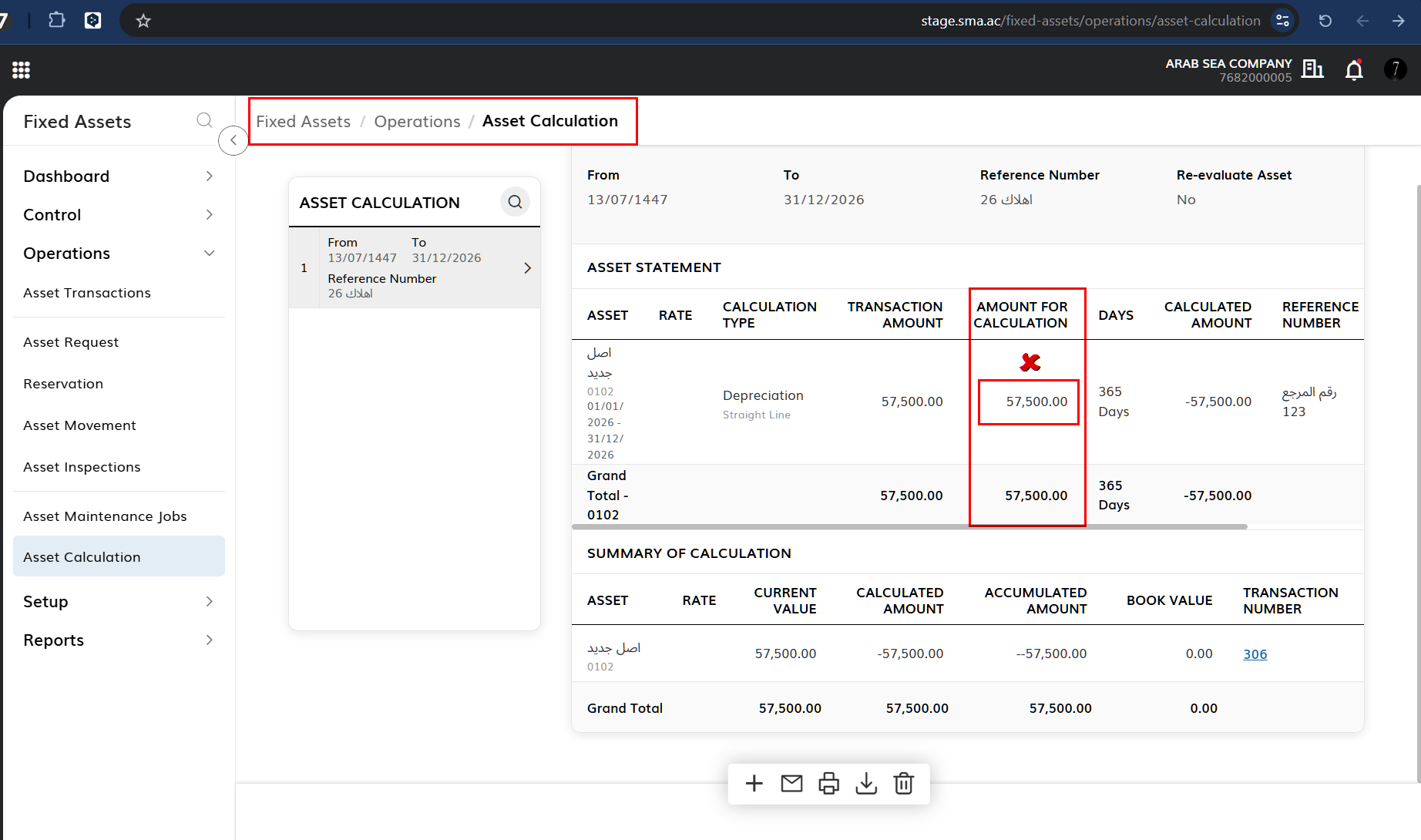
Task: Open Asset Transactions in the sidebar
Action: [87, 293]
